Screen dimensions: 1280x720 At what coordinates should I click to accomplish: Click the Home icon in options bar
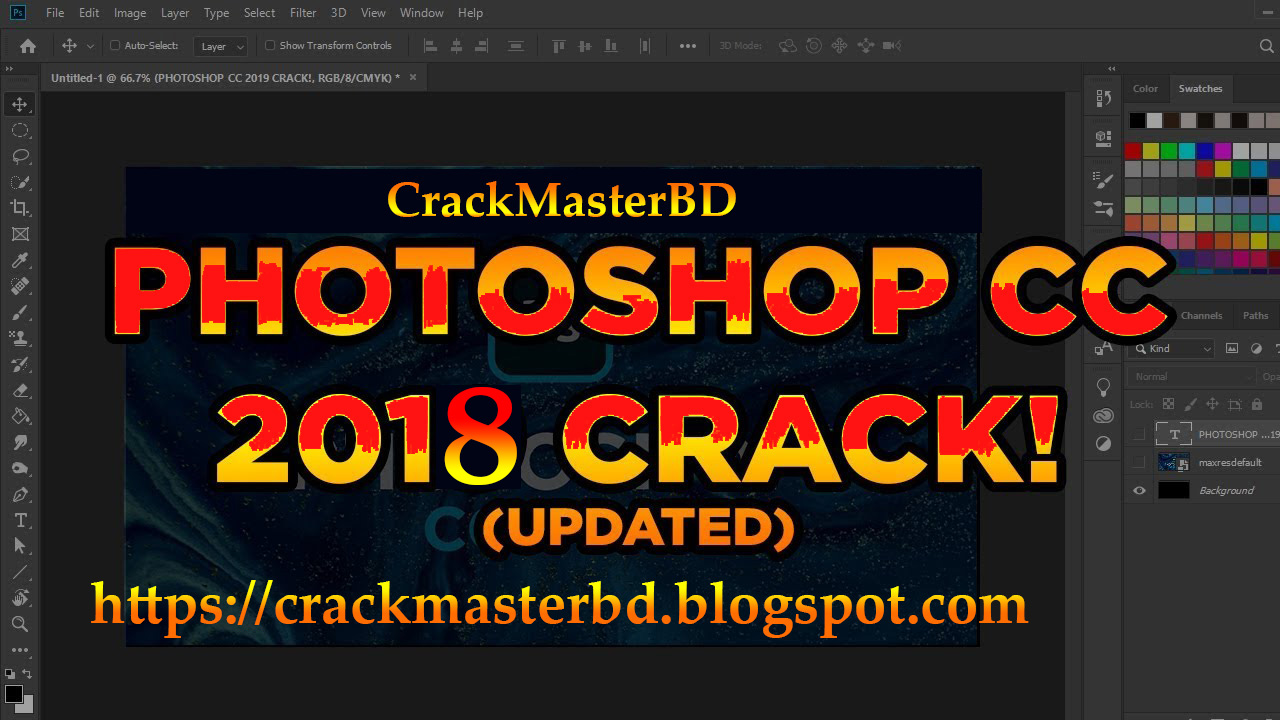(x=28, y=45)
